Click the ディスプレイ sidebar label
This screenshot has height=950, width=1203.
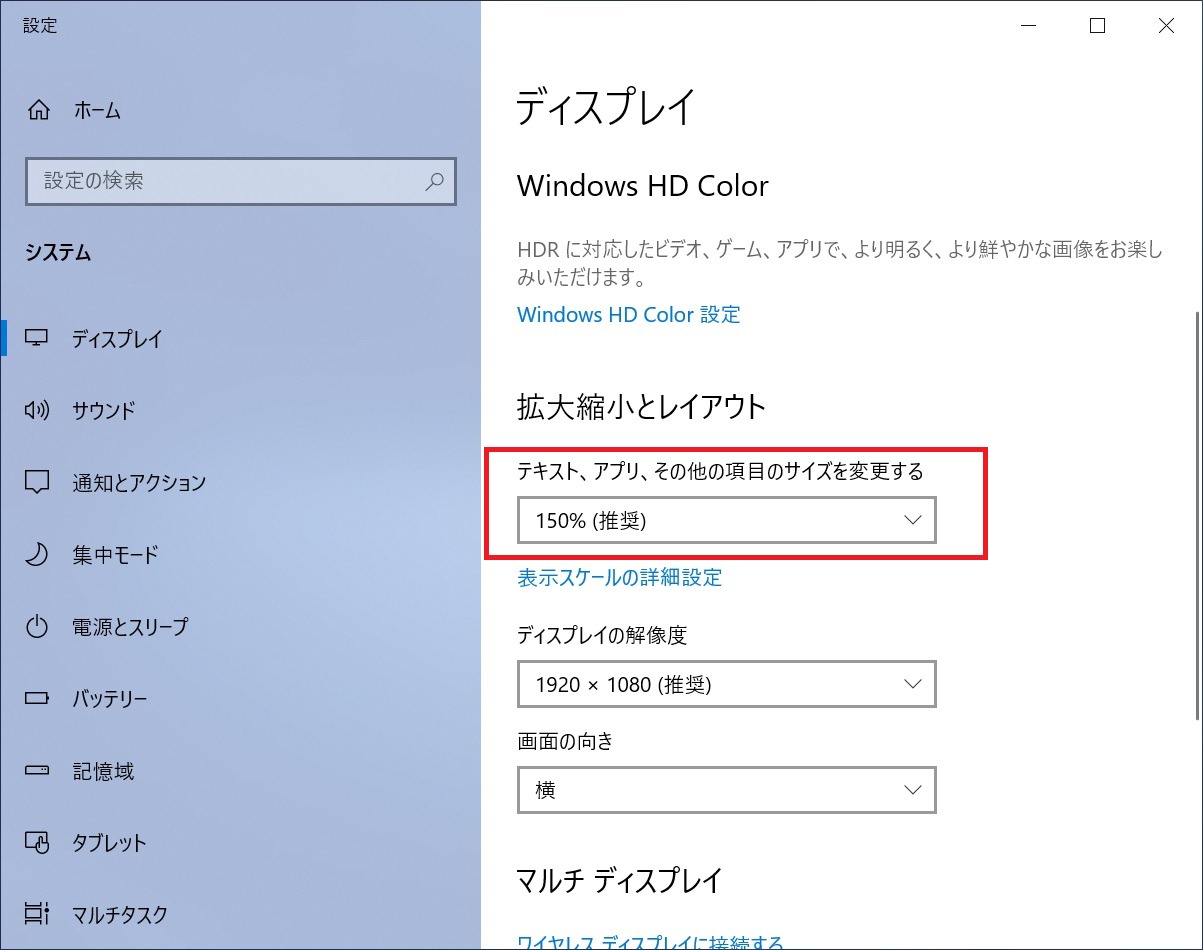[x=117, y=339]
